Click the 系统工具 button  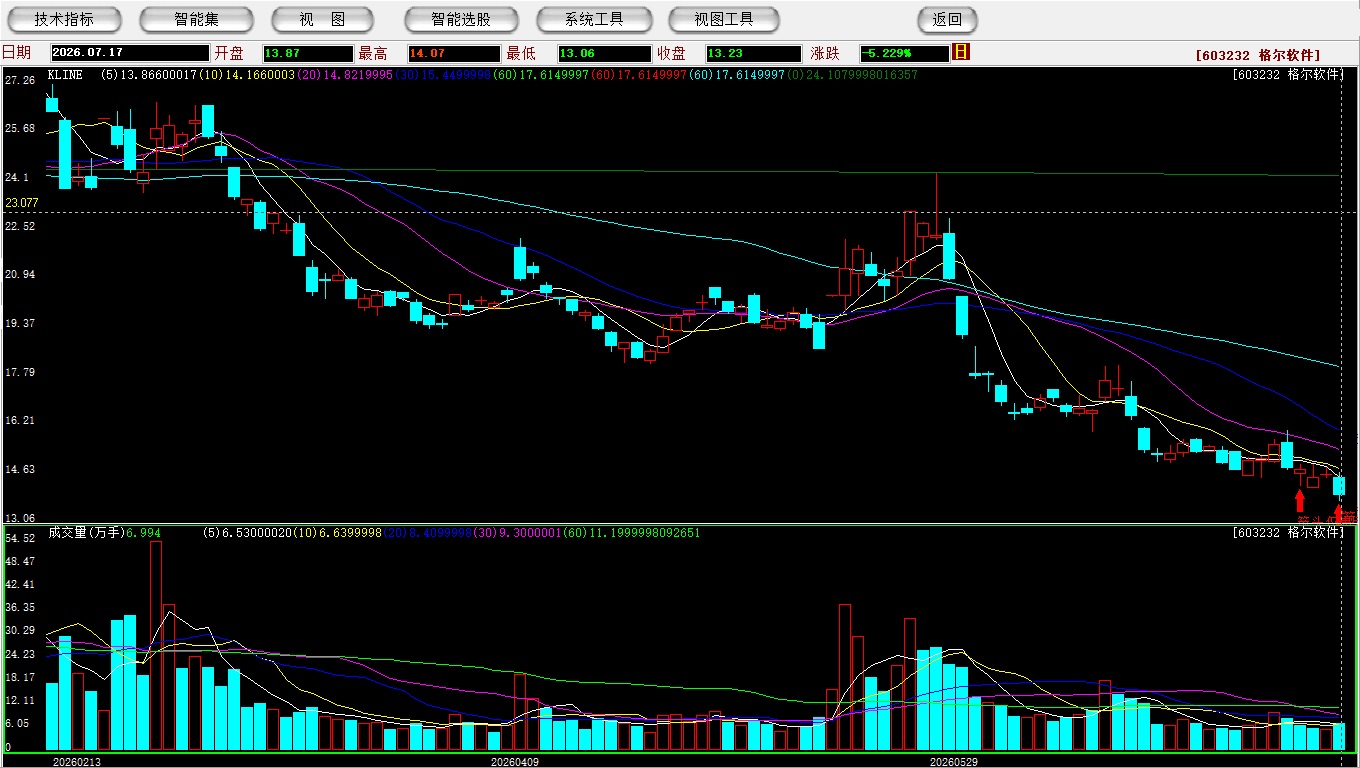click(x=594, y=19)
